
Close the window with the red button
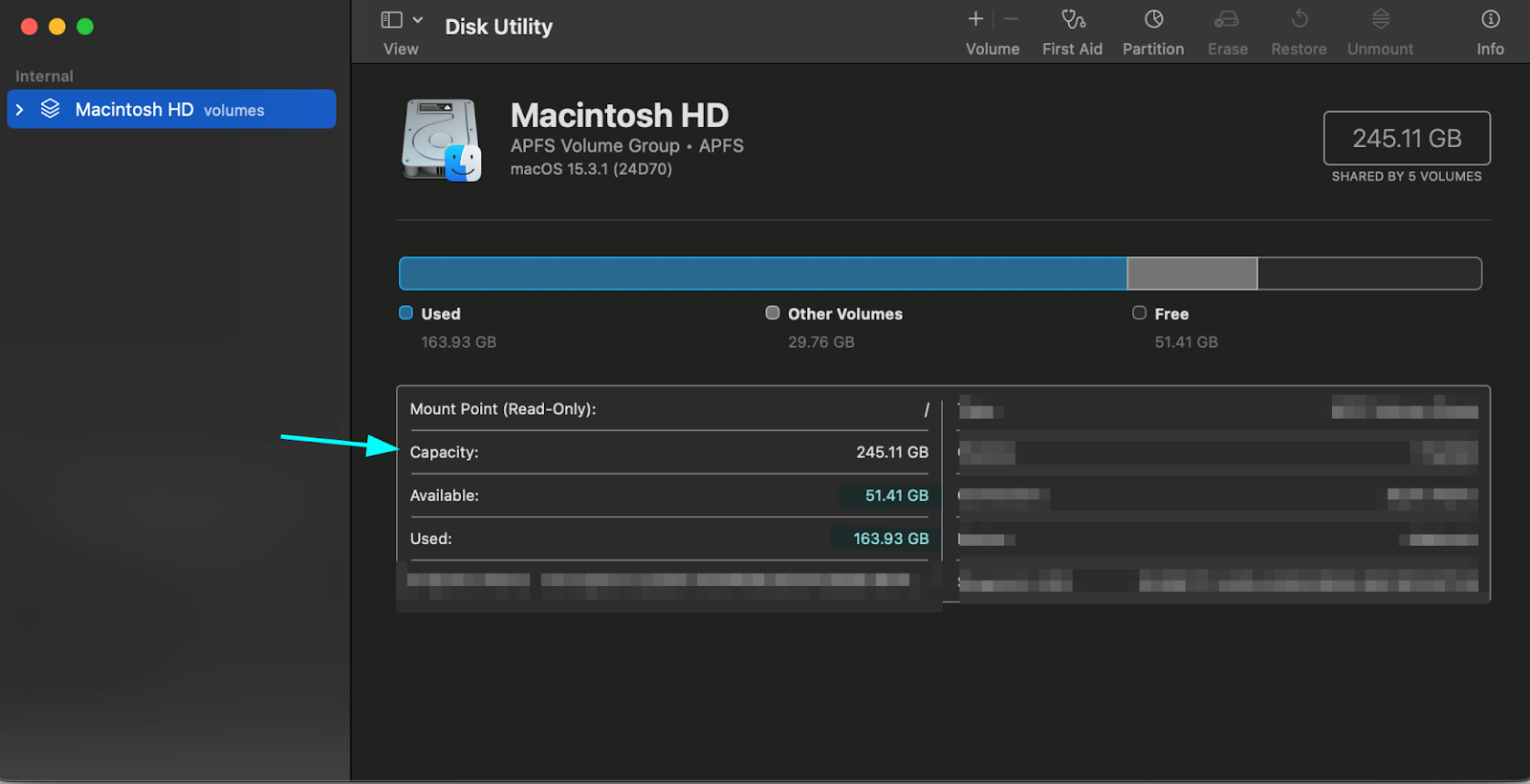(30, 27)
